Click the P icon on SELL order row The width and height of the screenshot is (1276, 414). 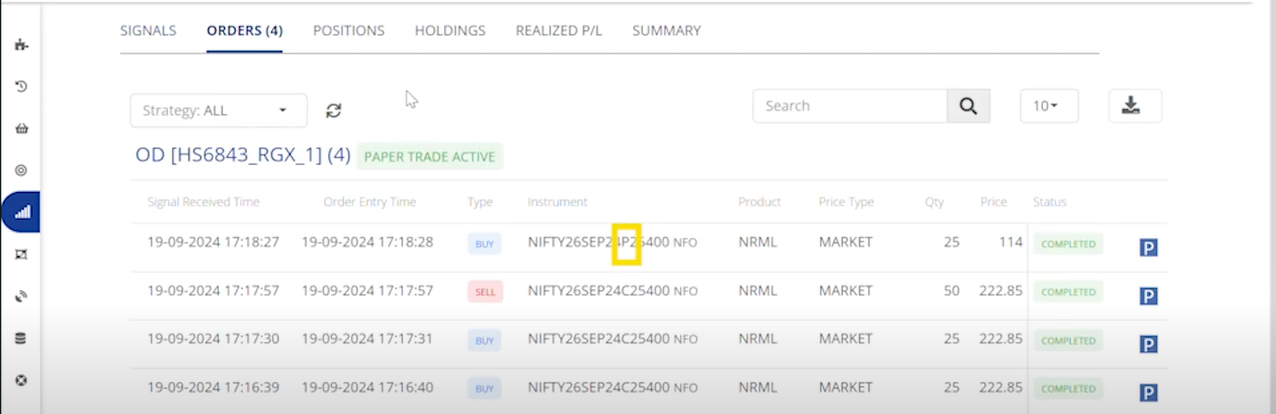(x=1148, y=296)
